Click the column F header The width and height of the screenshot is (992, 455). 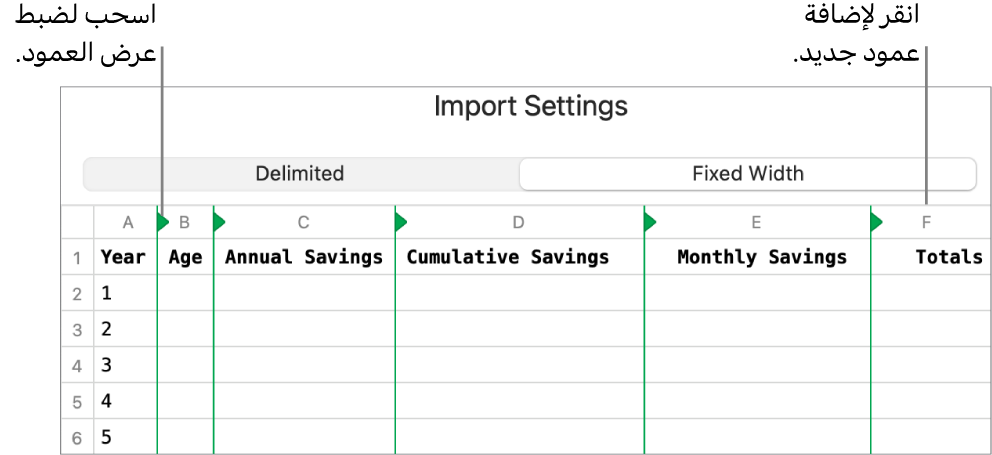(926, 222)
